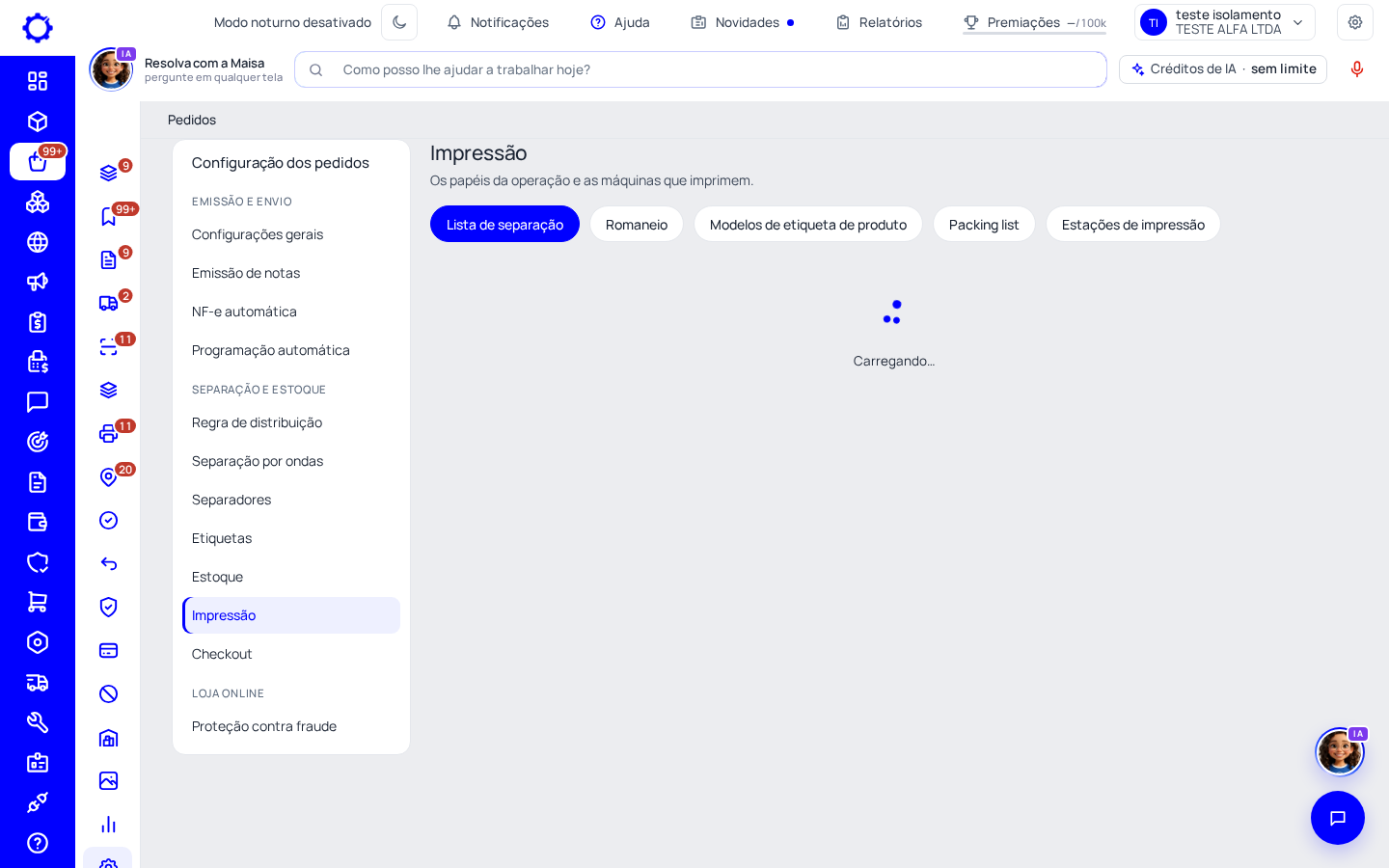Open Notificações in the top bar
Viewport: 1389px width, 868px height.
click(498, 22)
